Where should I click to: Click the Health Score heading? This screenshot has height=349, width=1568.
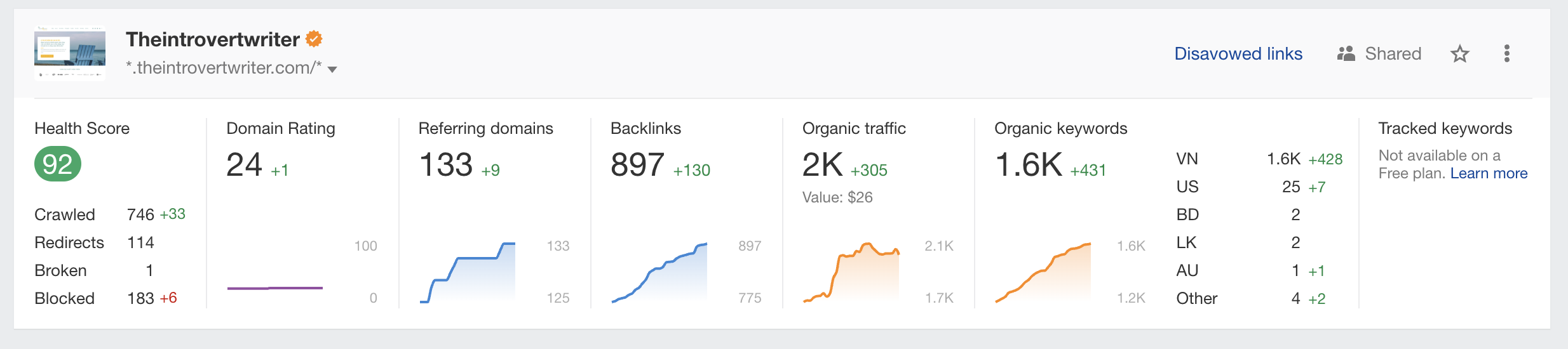pyautogui.click(x=82, y=128)
